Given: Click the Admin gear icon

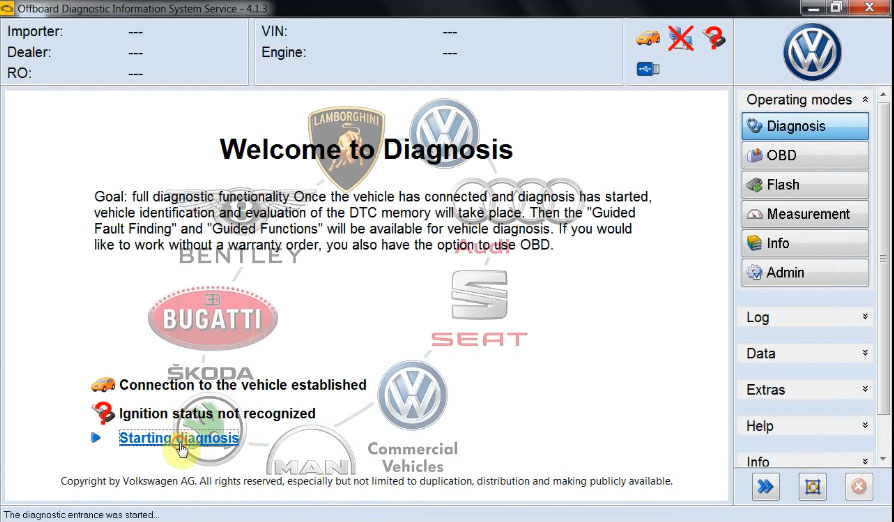Looking at the screenshot, I should [754, 272].
